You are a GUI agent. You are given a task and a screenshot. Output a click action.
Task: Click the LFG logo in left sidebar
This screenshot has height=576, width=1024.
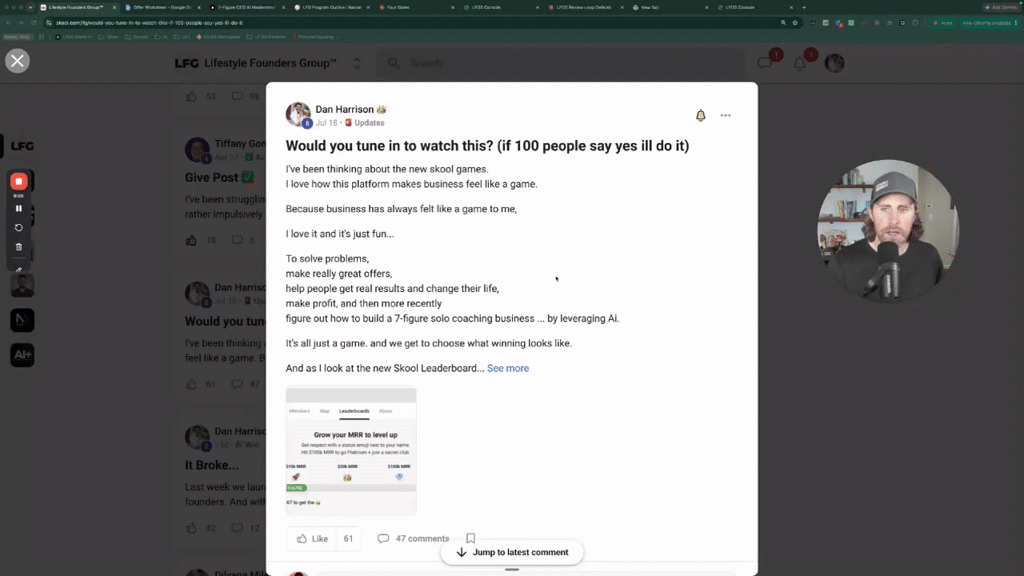tap(22, 146)
